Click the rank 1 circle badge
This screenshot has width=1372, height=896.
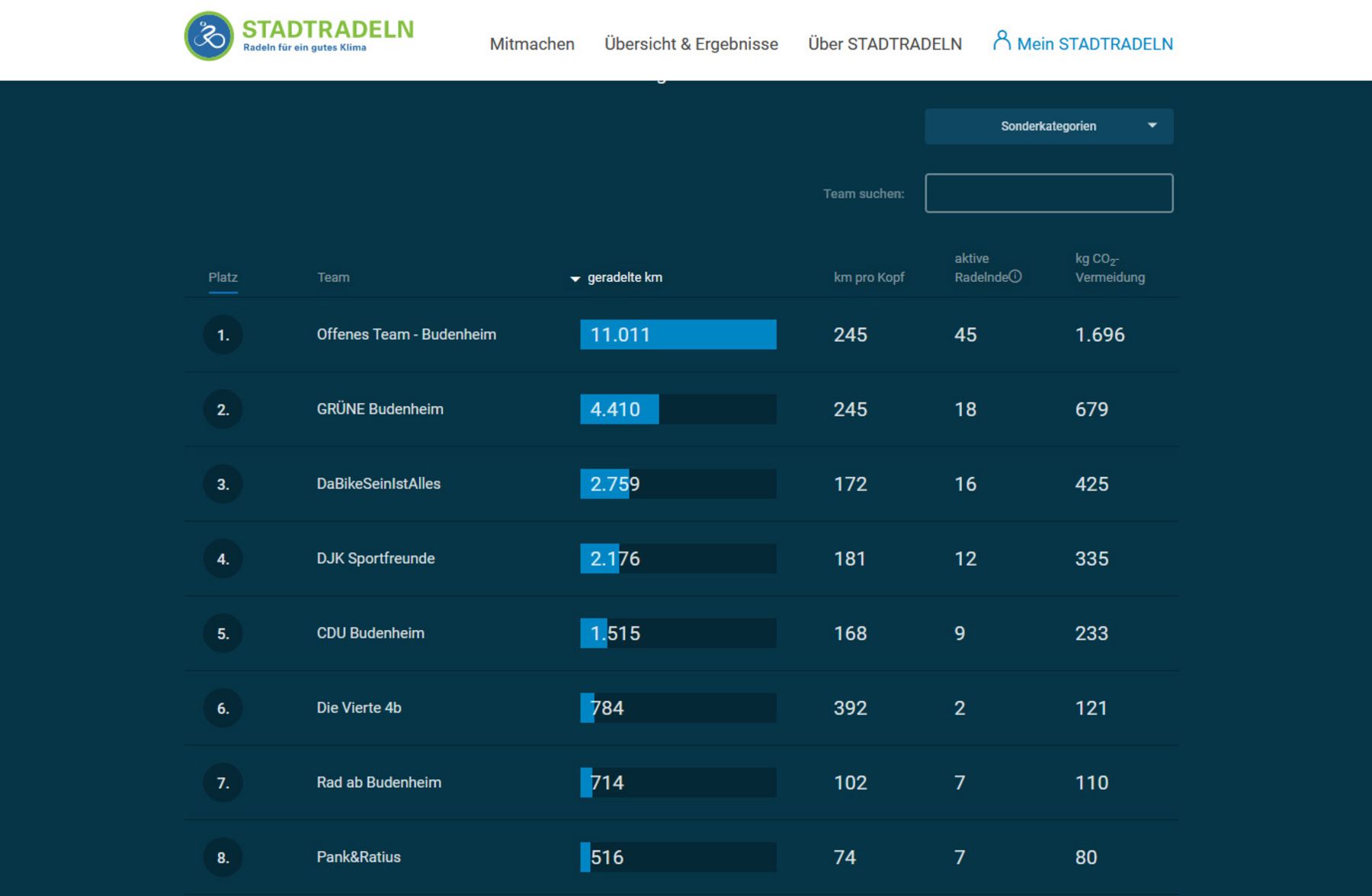coord(223,334)
